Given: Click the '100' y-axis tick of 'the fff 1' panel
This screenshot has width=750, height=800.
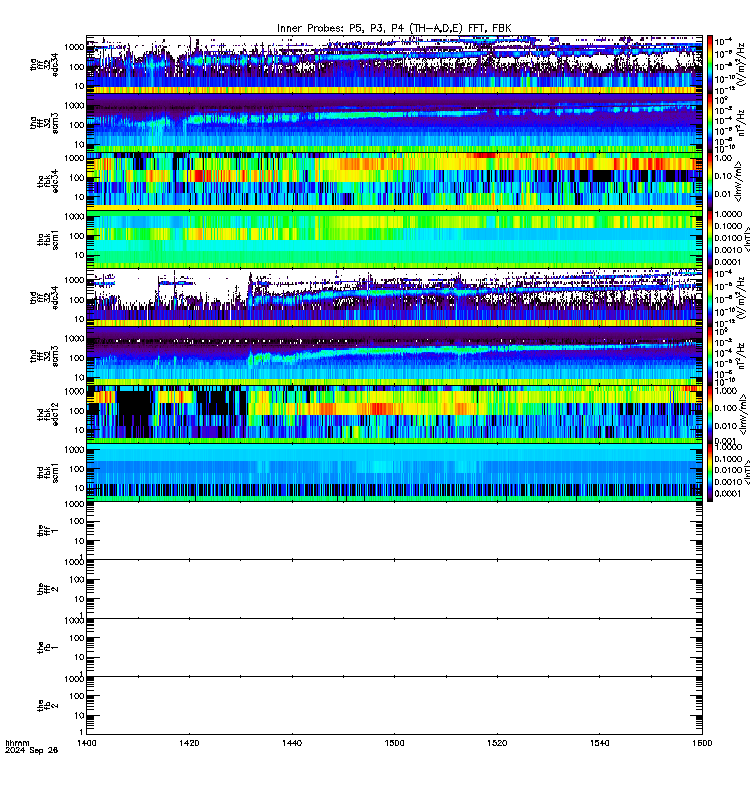Looking at the screenshot, I should tap(78, 521).
